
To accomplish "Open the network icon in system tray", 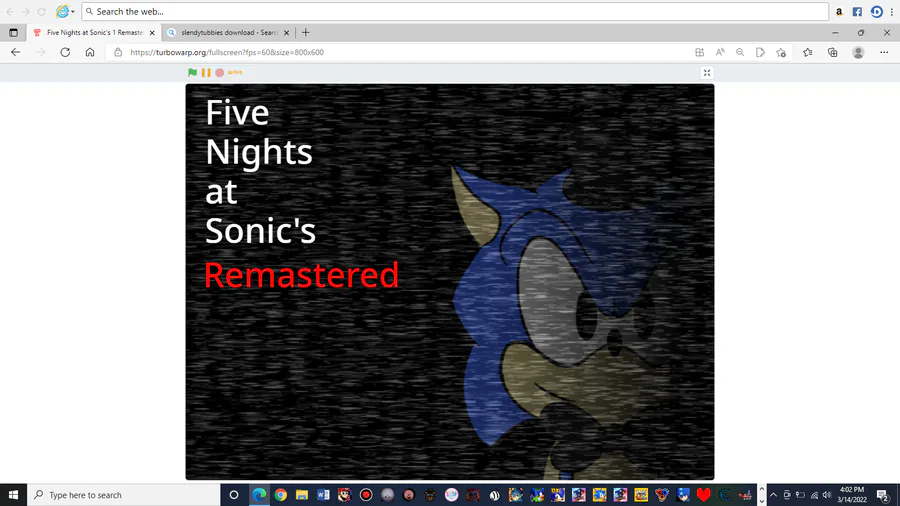I will click(814, 495).
